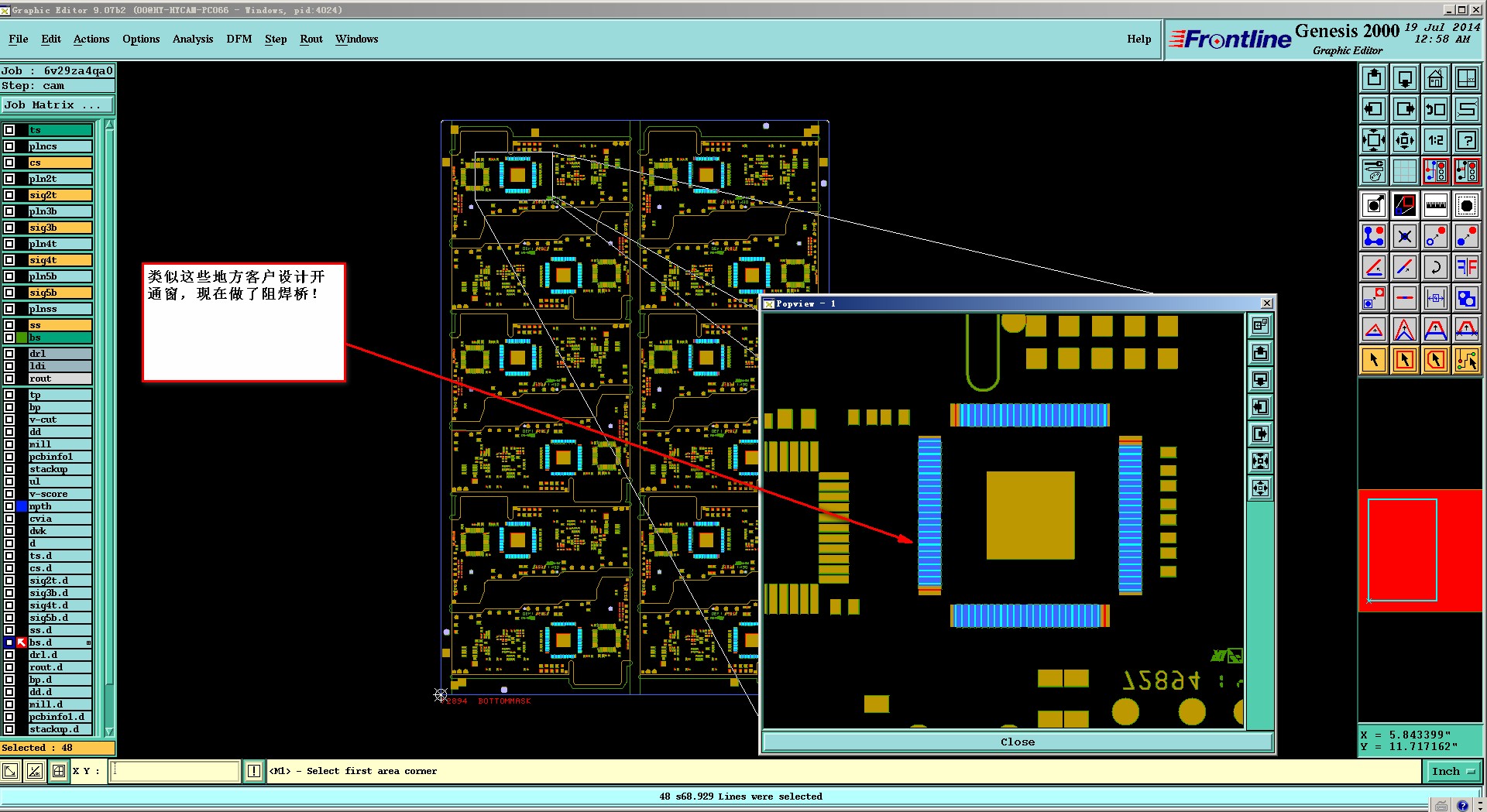Screen dimensions: 1487x812
Task: Click the rotate arrow tool icon
Action: (1436, 267)
